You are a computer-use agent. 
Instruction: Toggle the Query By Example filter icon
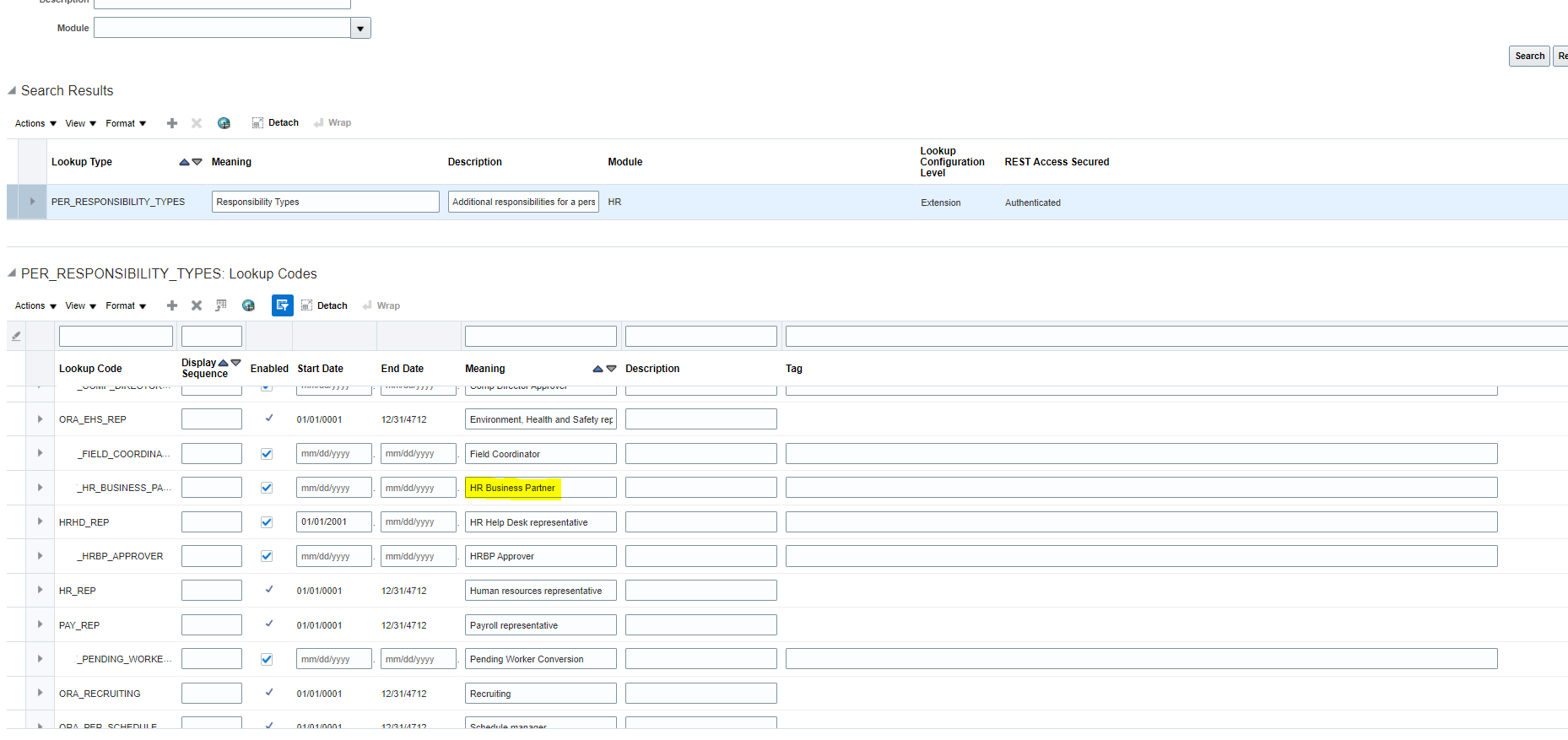[x=283, y=305]
